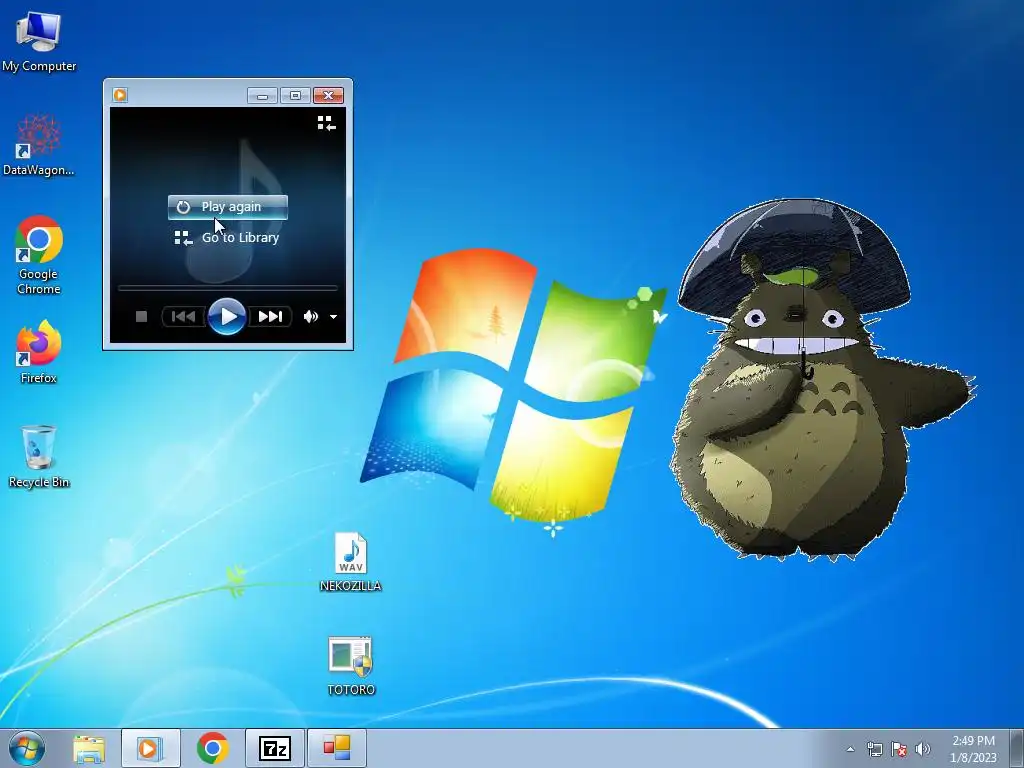The width and height of the screenshot is (1024, 768).
Task: Maximize the media player window
Action: [x=295, y=96]
